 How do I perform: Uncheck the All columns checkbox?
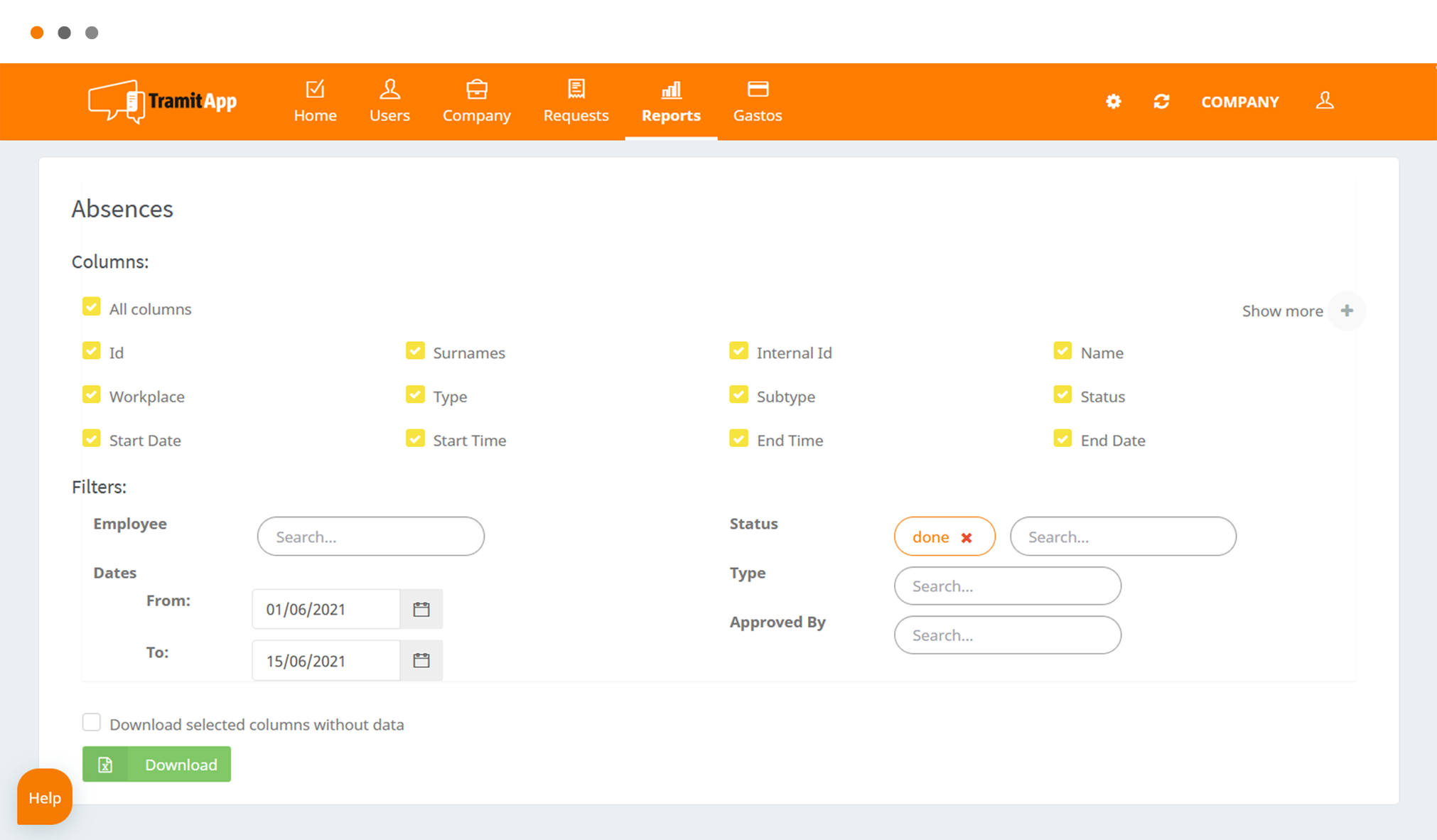pos(92,306)
